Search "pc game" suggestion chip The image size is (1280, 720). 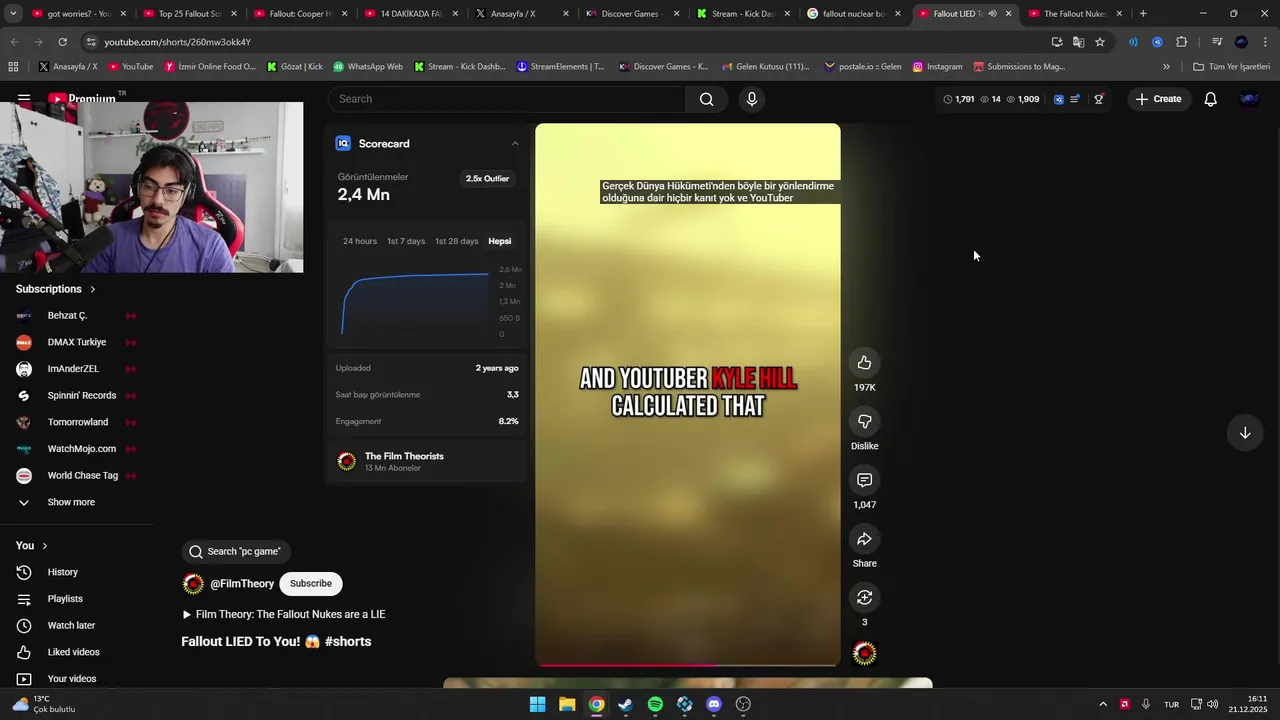[x=236, y=552]
